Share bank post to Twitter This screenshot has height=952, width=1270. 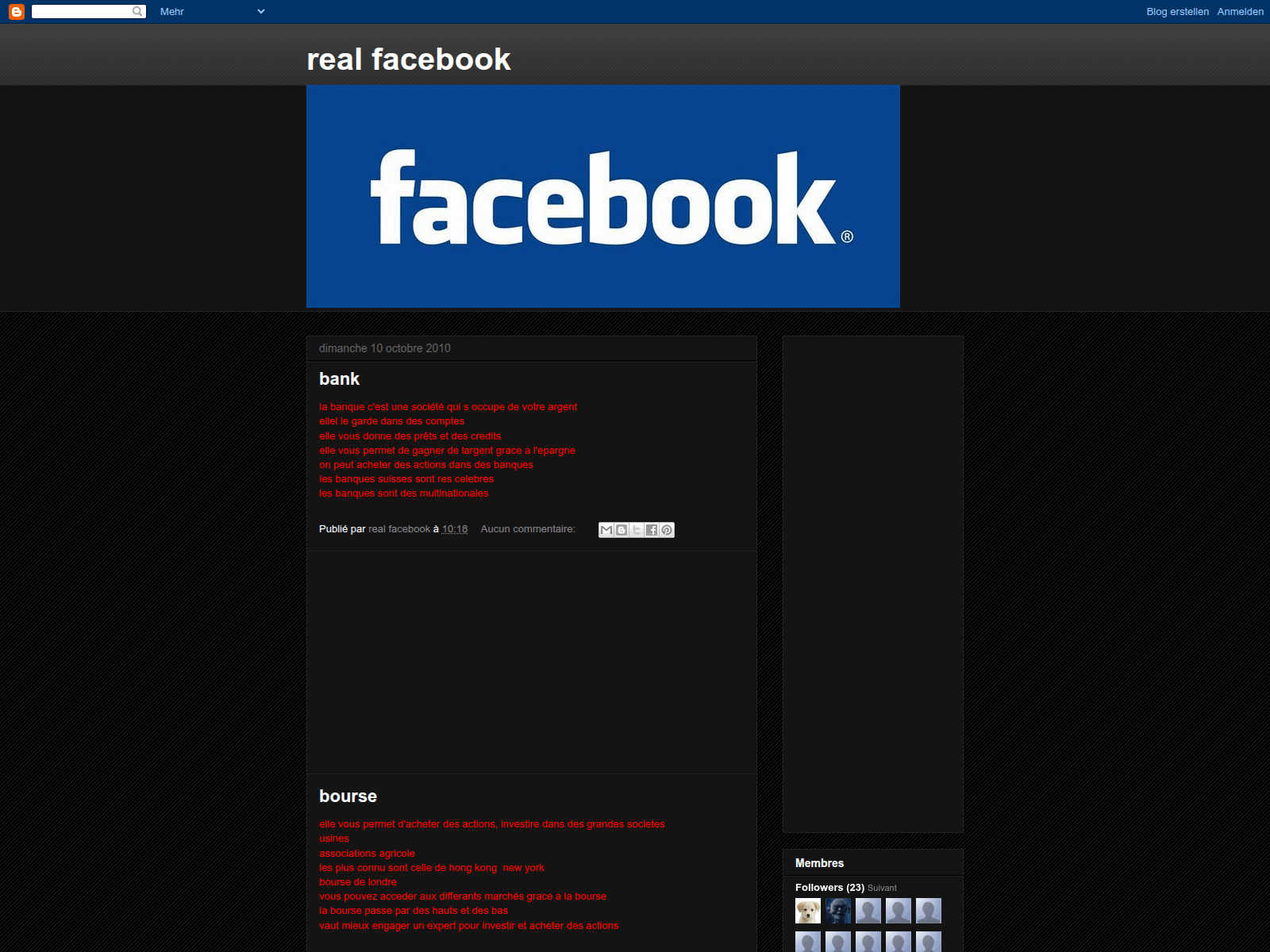pos(637,530)
